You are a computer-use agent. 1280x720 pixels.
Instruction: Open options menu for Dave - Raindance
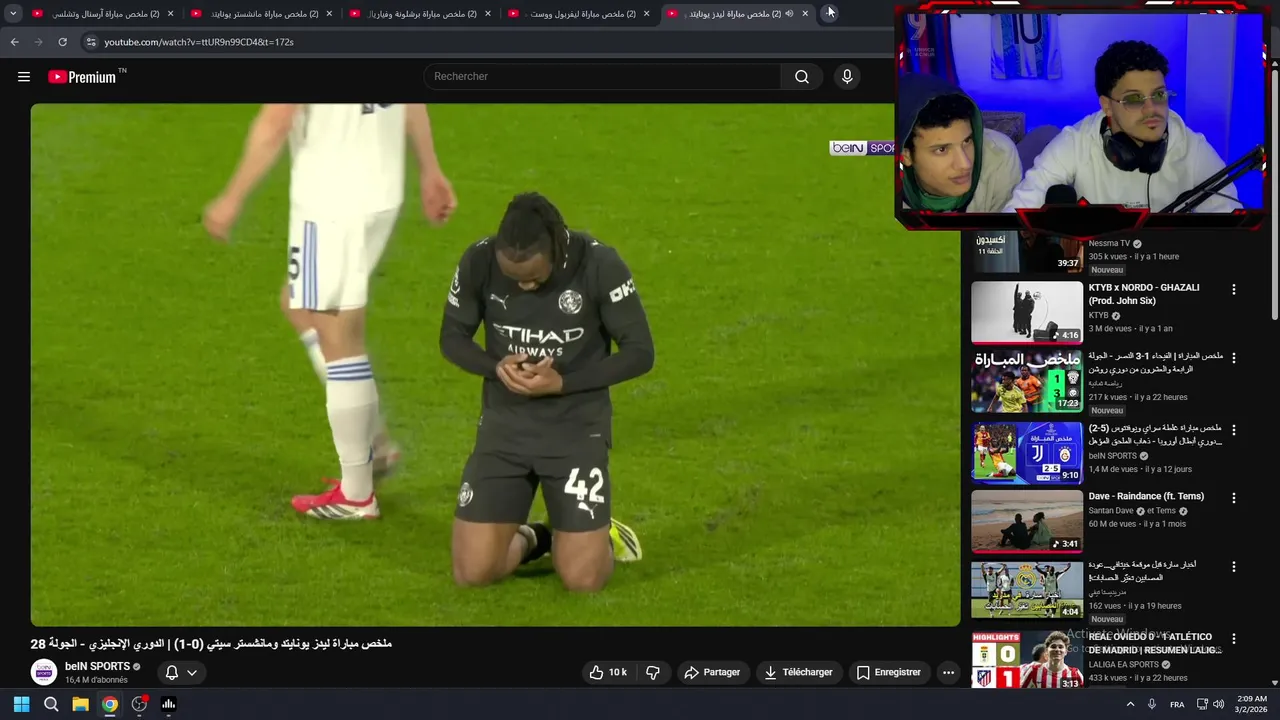click(x=1233, y=498)
